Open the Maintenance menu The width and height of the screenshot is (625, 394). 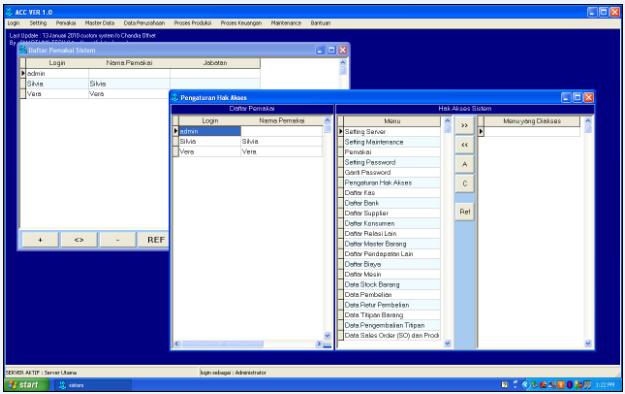click(286, 23)
